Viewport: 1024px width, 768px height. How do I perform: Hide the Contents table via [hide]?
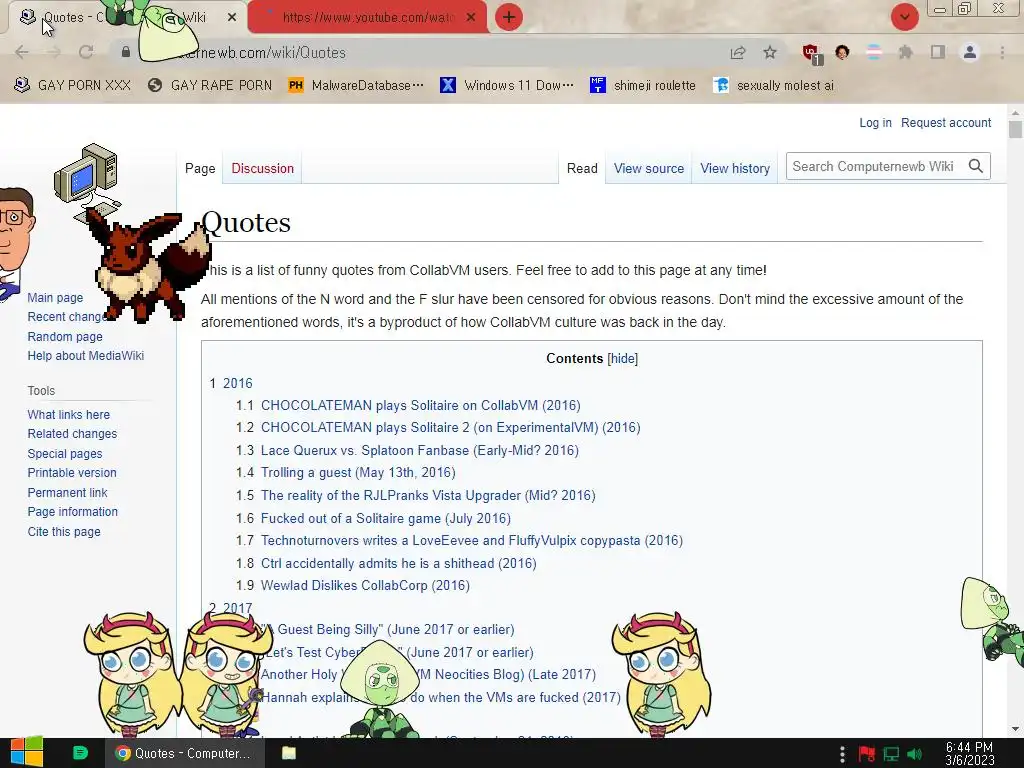coord(622,359)
